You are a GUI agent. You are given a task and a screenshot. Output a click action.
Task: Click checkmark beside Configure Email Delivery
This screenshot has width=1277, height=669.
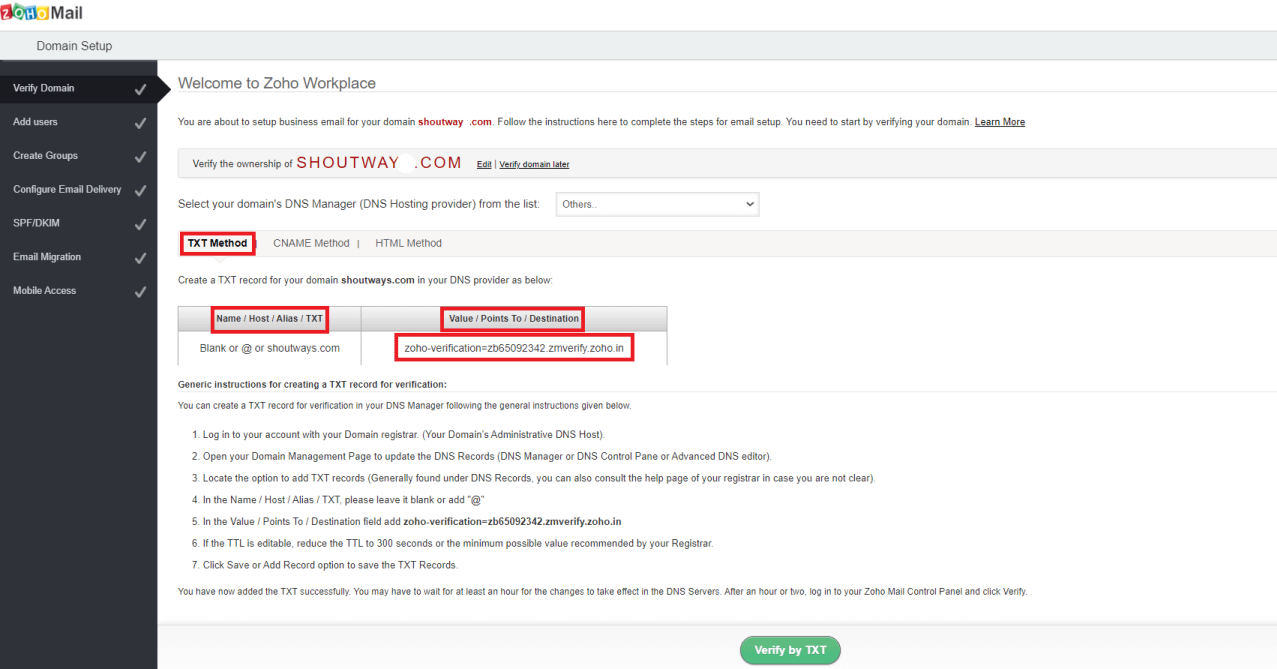tap(140, 190)
